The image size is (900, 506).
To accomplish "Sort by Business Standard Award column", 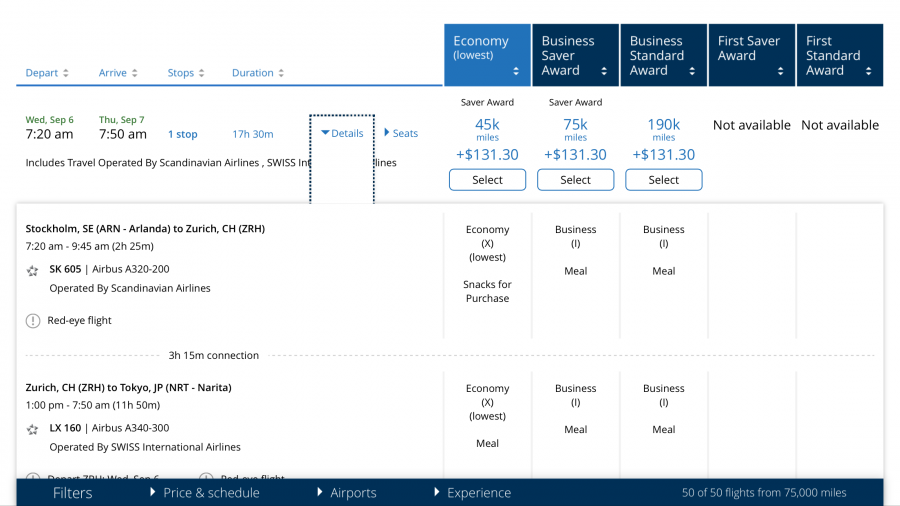I will 663,55.
